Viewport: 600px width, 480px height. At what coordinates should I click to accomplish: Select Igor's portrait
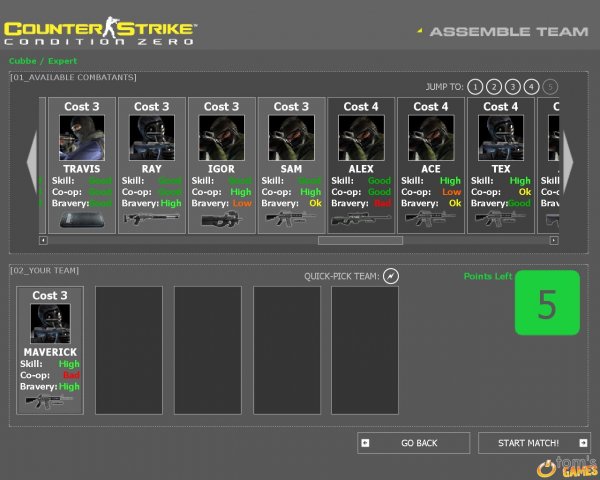point(222,138)
